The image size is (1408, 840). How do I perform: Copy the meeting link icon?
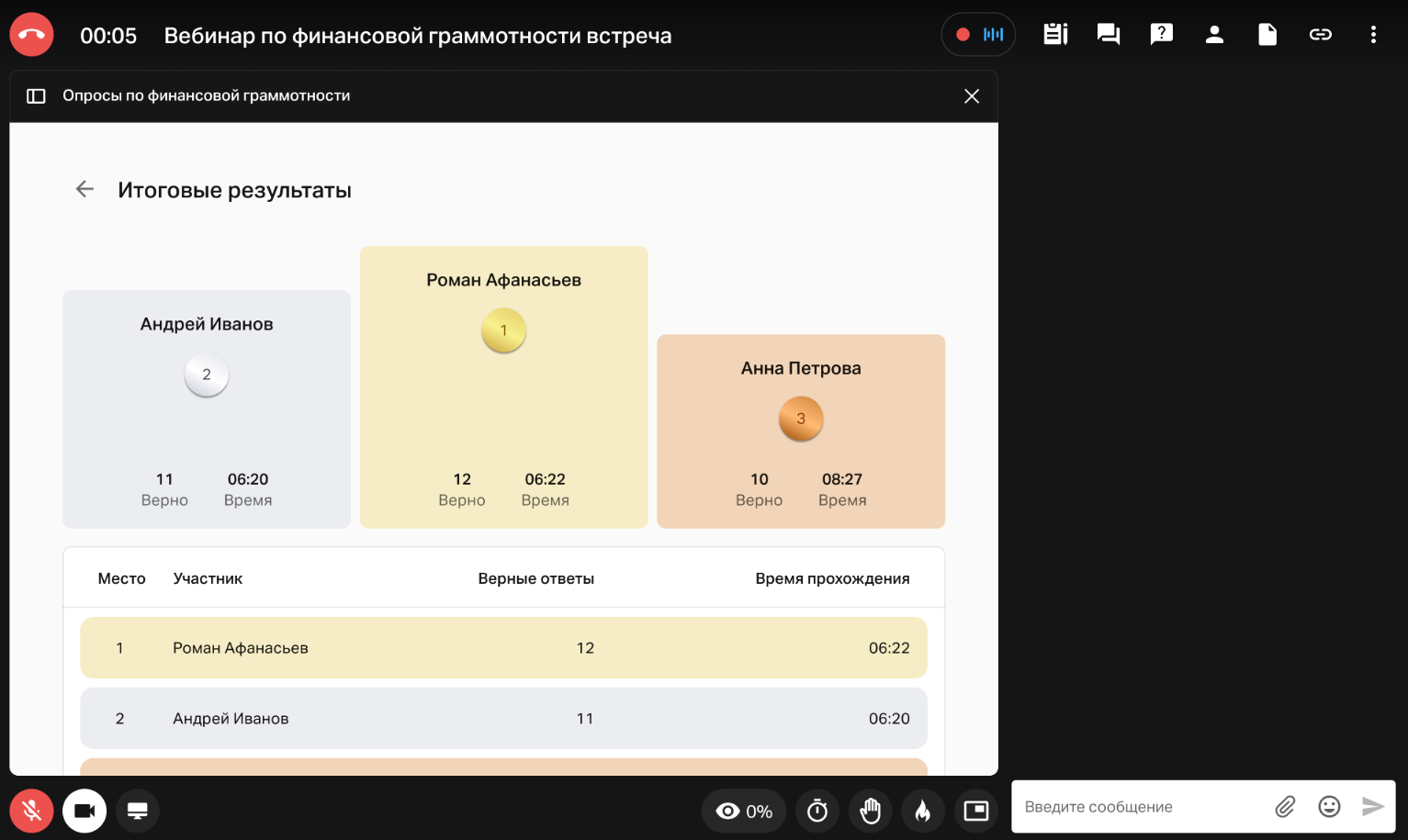click(x=1320, y=35)
